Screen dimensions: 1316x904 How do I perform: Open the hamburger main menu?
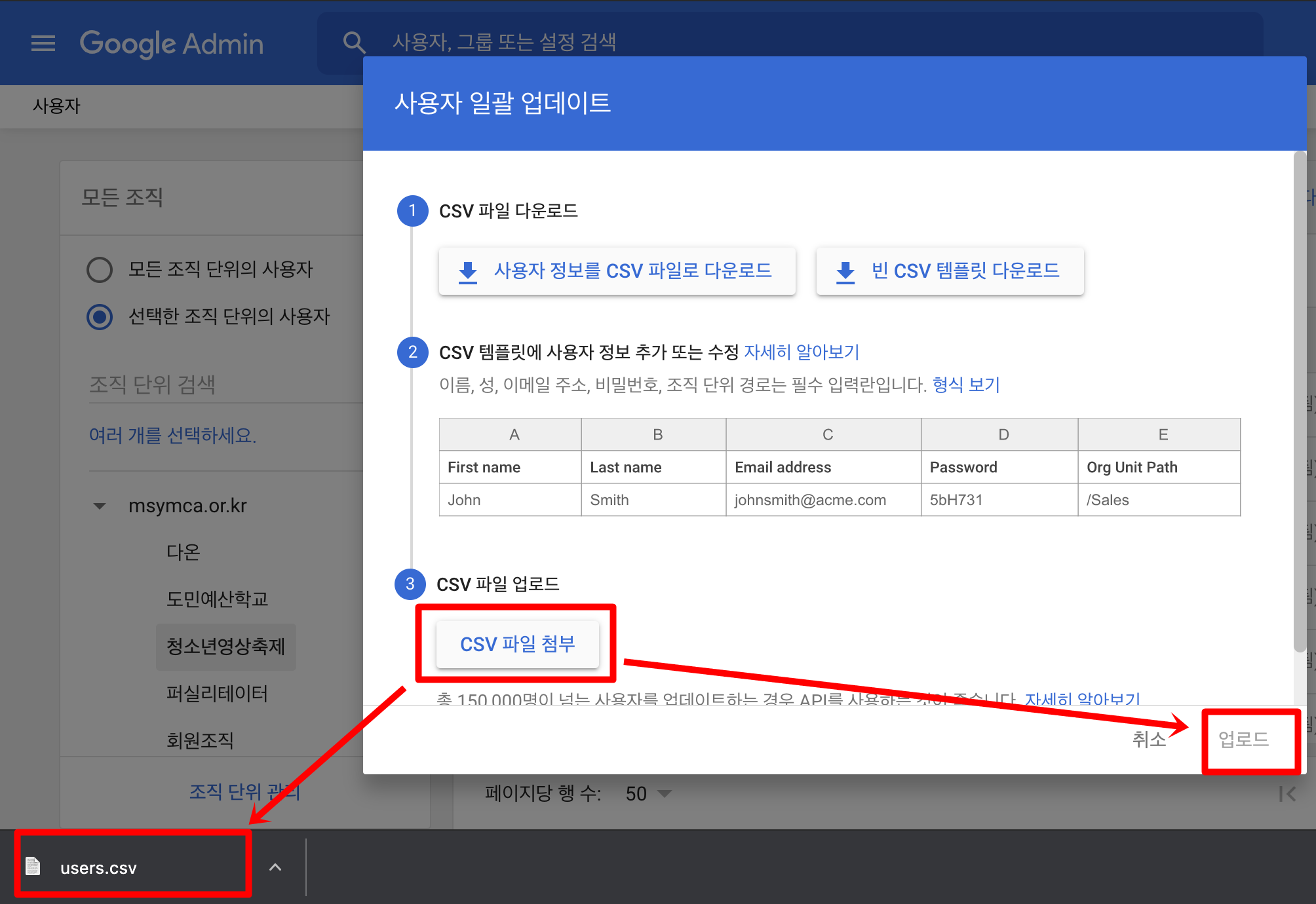43,43
